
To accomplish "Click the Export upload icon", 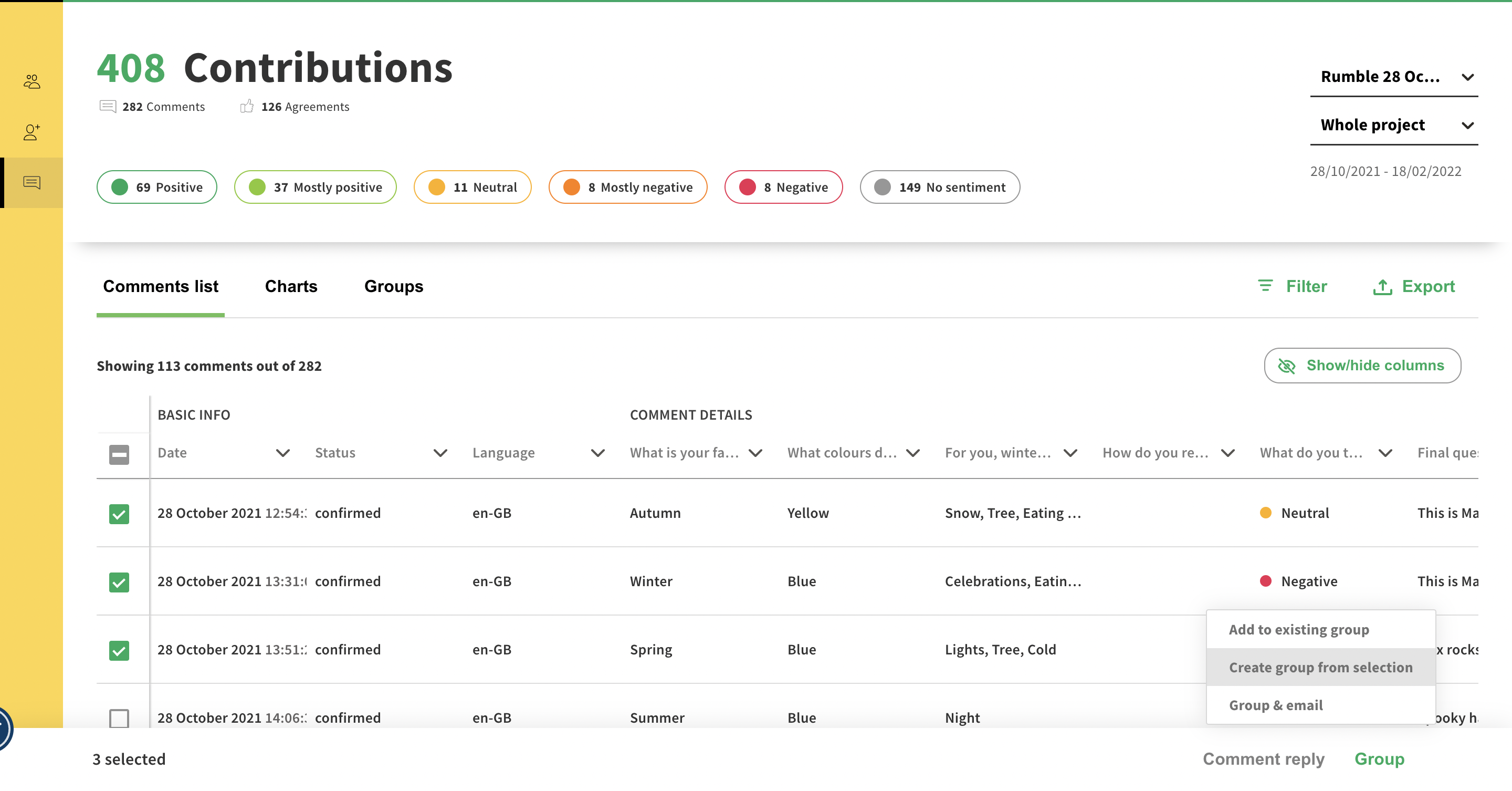I will [x=1382, y=287].
